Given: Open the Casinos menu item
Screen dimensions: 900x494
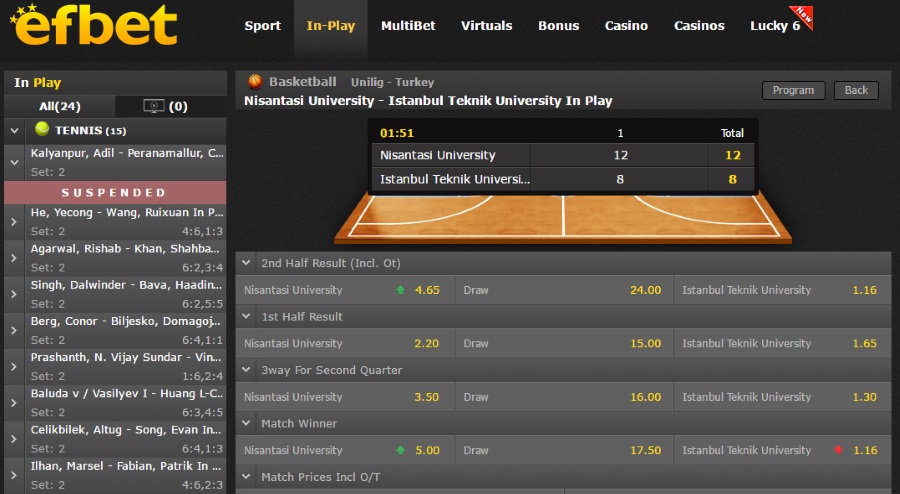Looking at the screenshot, I should [699, 26].
